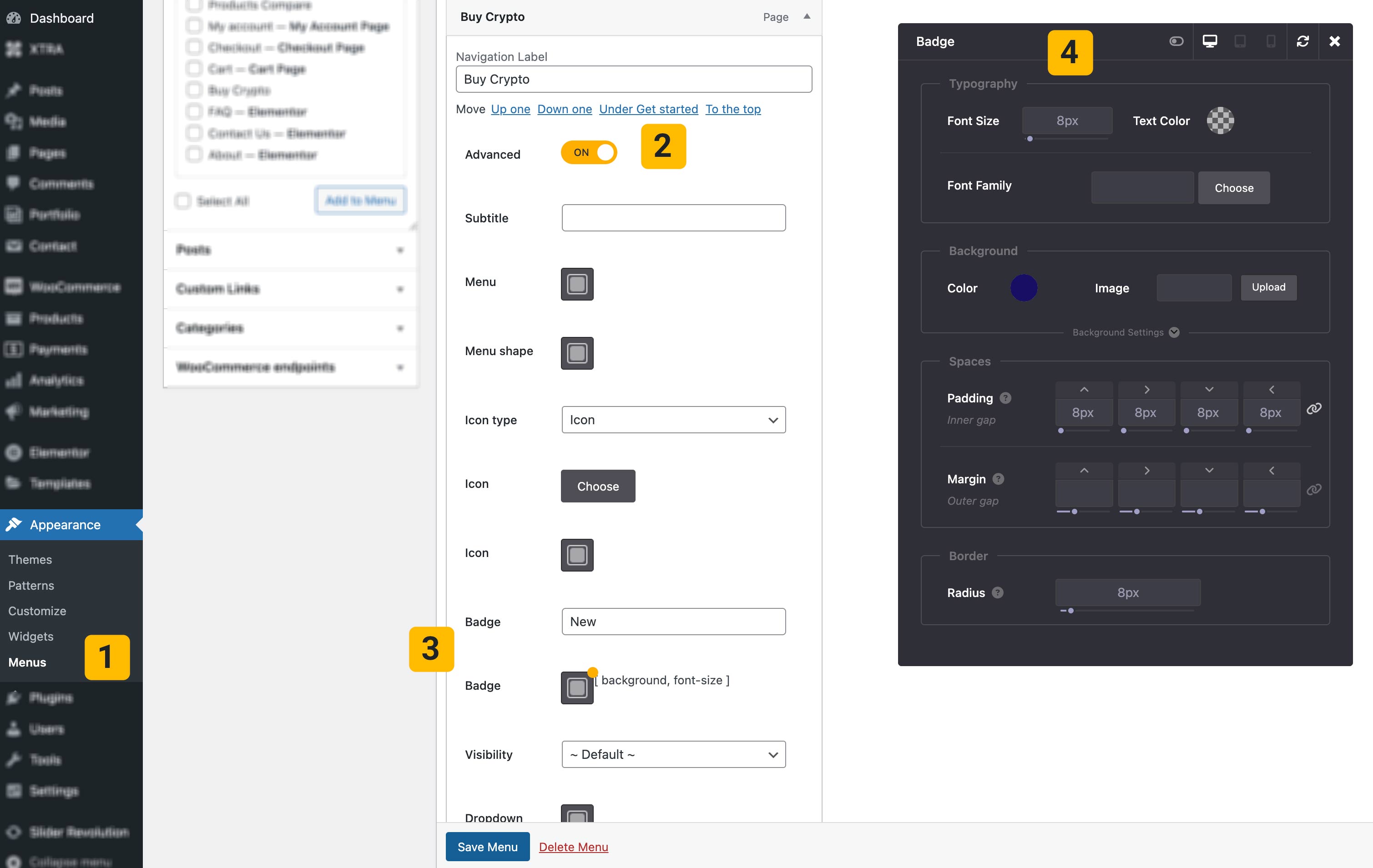This screenshot has width=1373, height=868.
Task: Open the Badge style editor icon
Action: pos(577,687)
